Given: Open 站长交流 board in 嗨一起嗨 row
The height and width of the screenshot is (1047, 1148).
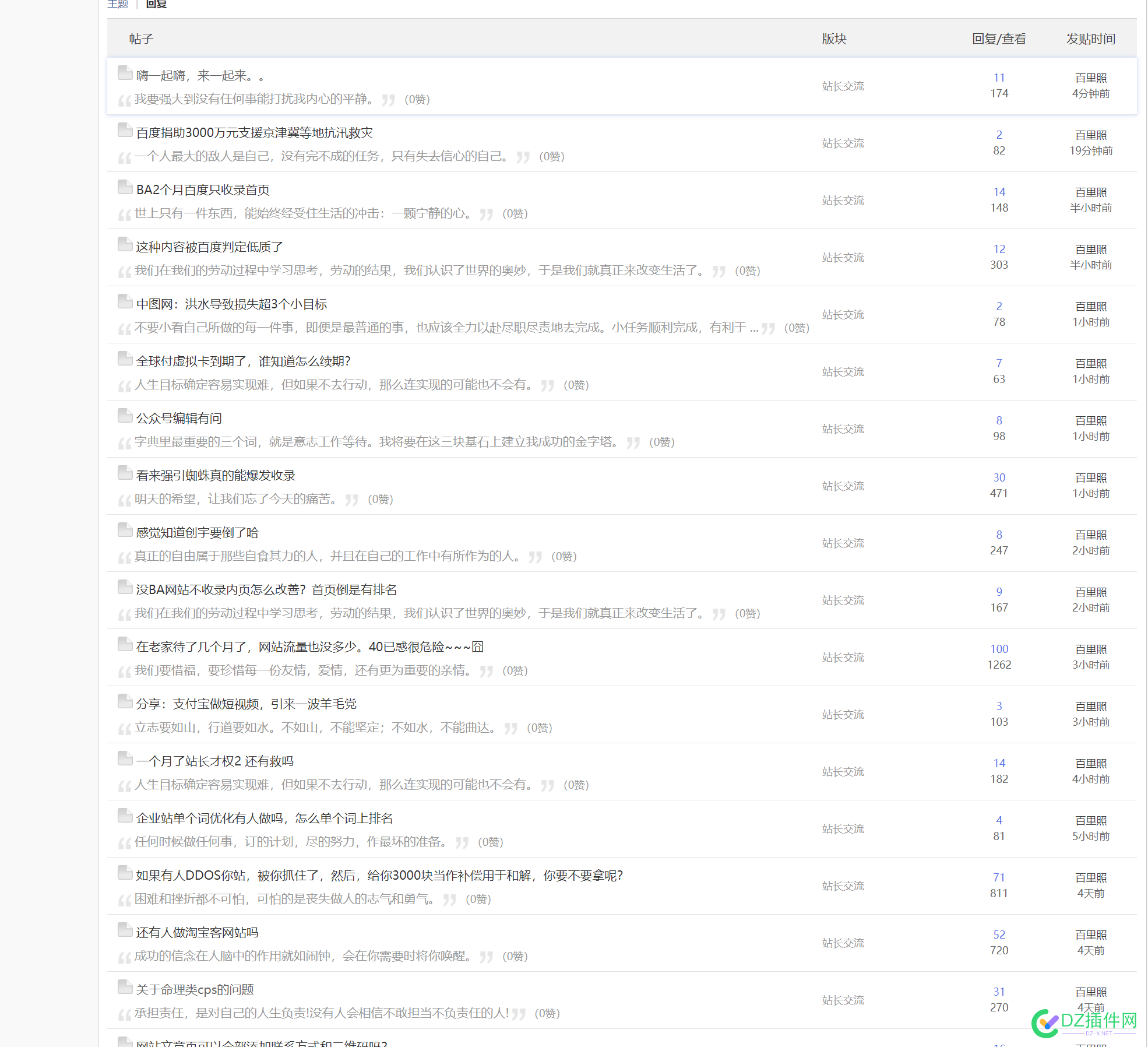Looking at the screenshot, I should (843, 86).
